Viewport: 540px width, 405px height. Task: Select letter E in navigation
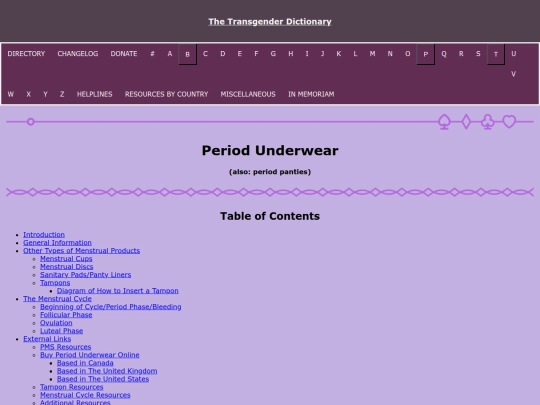(240, 54)
